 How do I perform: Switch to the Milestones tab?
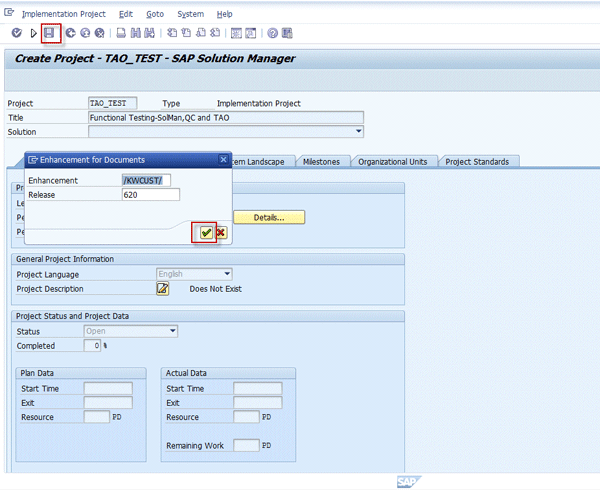(x=321, y=162)
